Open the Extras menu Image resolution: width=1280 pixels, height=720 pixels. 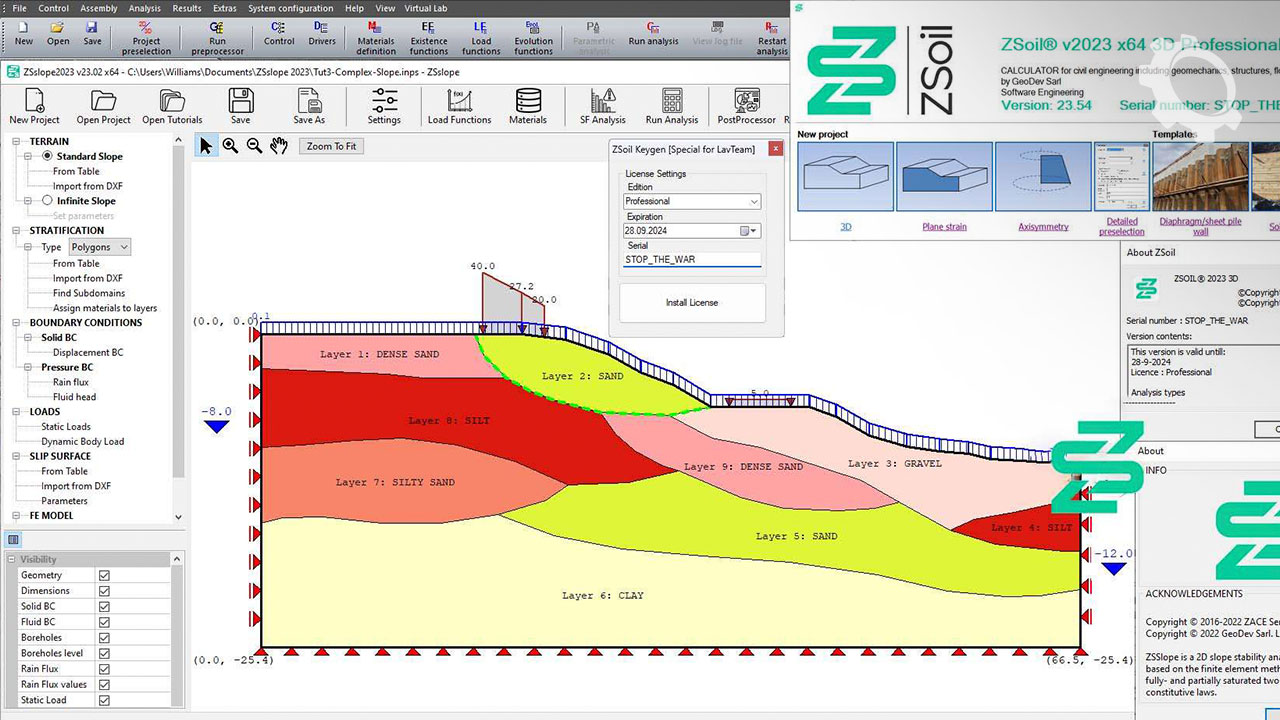[x=224, y=8]
